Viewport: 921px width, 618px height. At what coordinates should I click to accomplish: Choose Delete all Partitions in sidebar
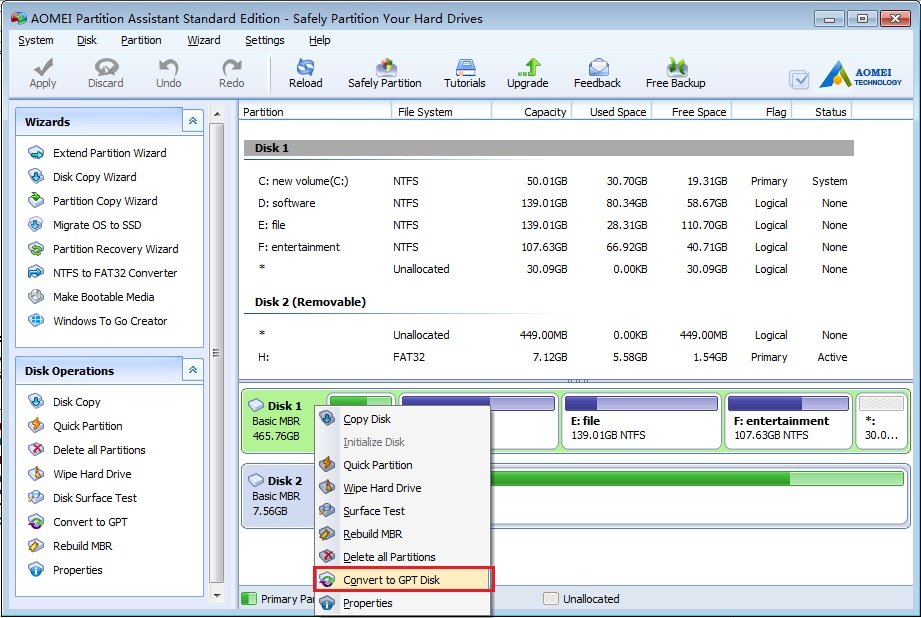tap(99, 450)
